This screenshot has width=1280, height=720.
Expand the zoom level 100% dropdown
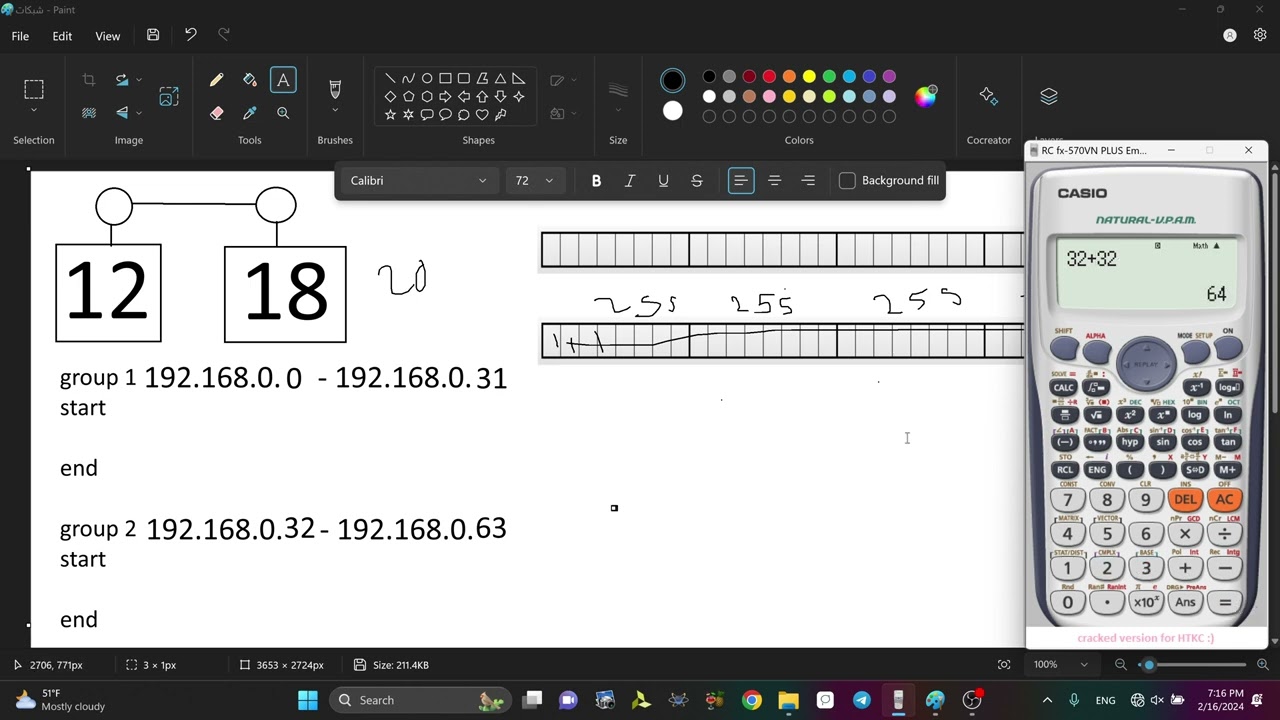tap(1085, 665)
